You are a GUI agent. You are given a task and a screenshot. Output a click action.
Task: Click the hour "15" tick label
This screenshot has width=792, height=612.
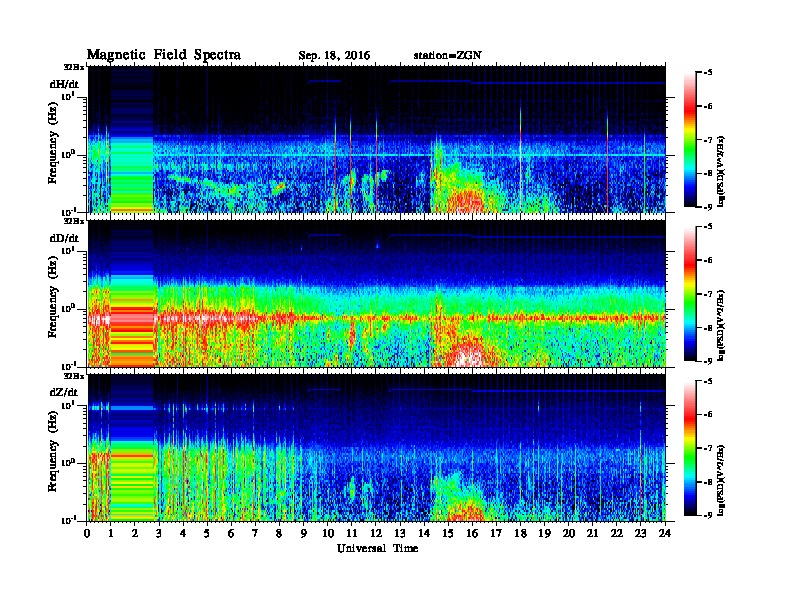pos(448,534)
